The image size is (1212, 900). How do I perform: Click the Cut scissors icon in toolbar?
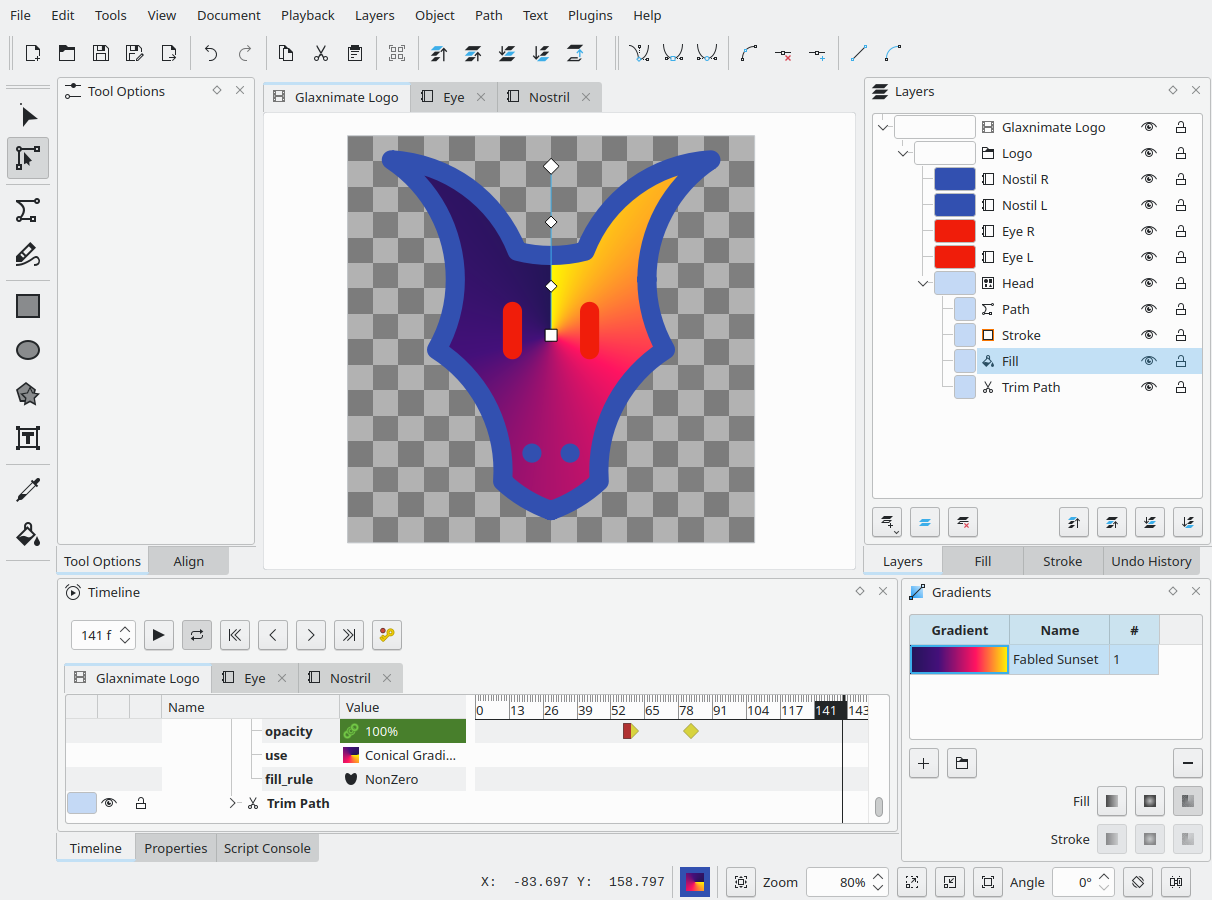click(321, 53)
